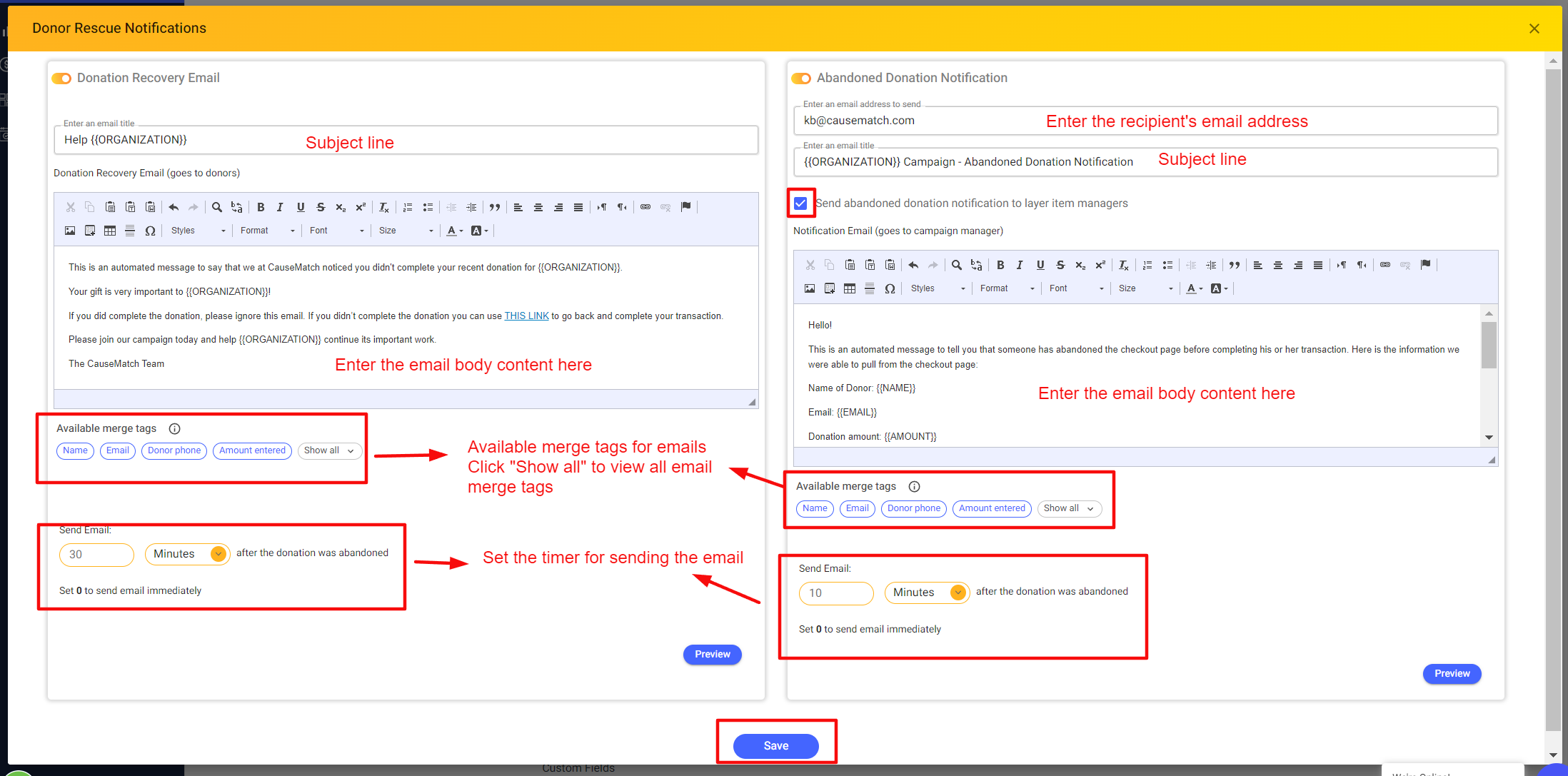Click Italic icon in Notification Email editor
The height and width of the screenshot is (776, 1568).
click(1020, 265)
